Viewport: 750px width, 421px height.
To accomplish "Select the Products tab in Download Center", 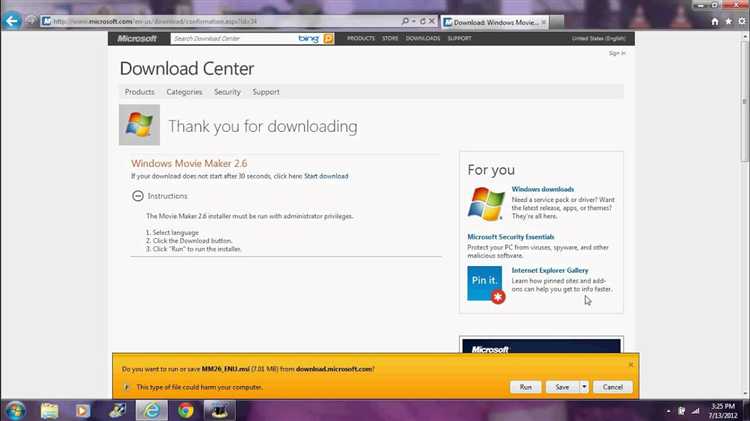I will click(x=140, y=92).
